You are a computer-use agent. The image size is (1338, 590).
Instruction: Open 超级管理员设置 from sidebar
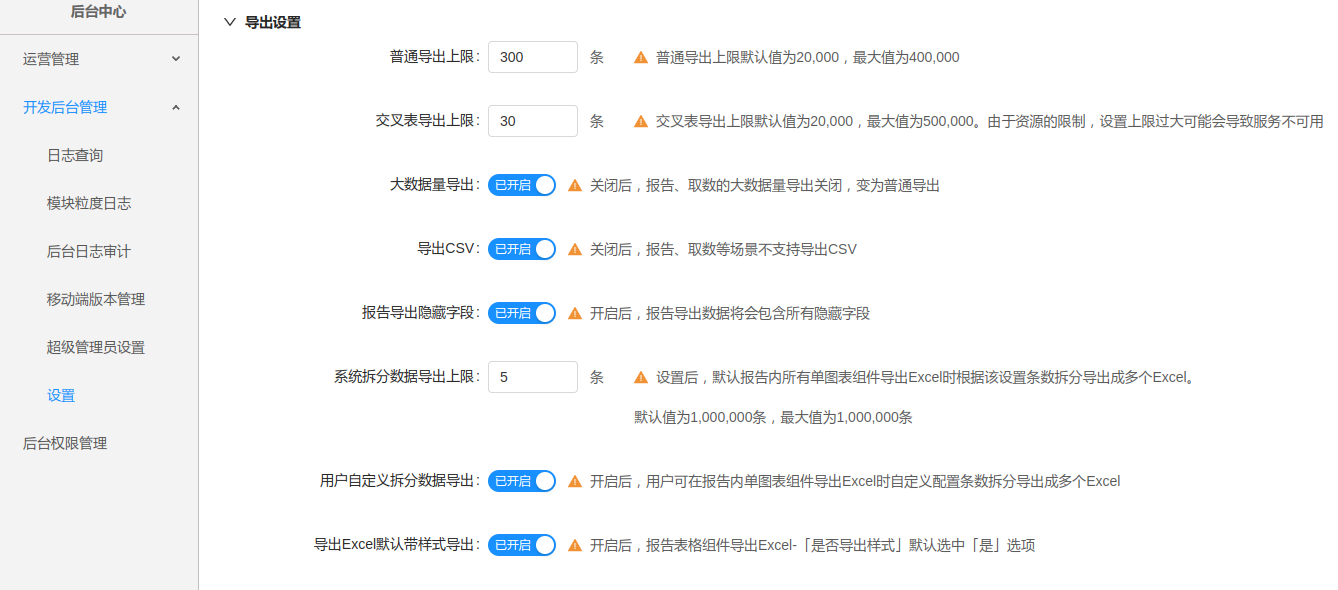point(95,347)
